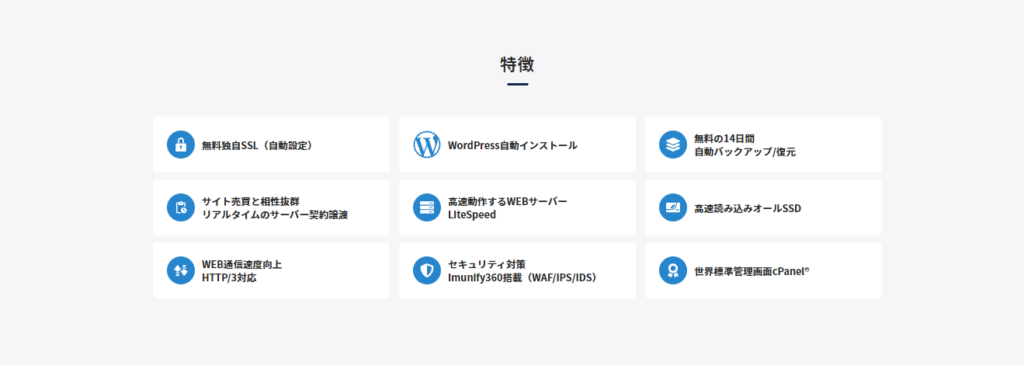Click the shield security icon
Screen dimensions: 1024x366
click(x=427, y=271)
